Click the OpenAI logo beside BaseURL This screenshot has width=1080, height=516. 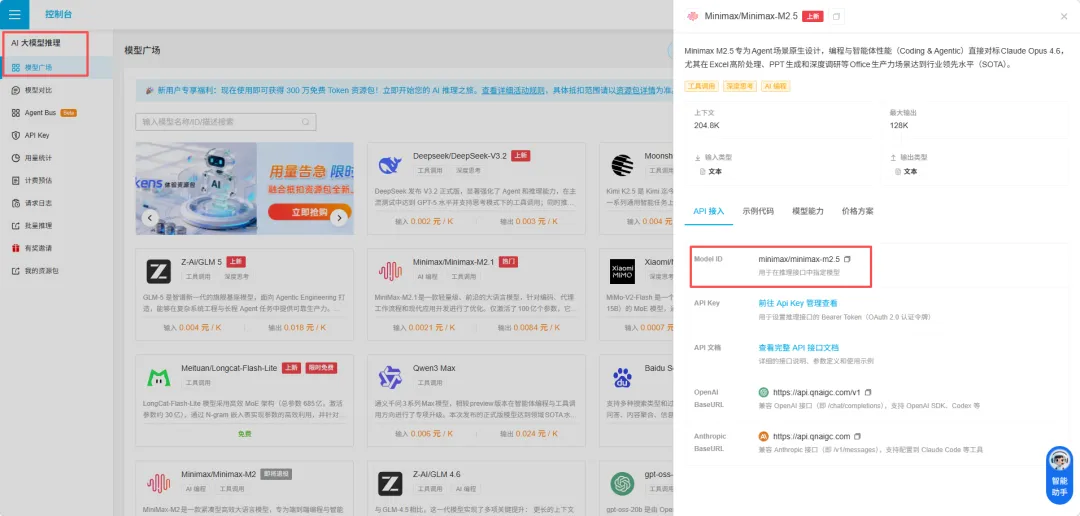click(x=763, y=392)
